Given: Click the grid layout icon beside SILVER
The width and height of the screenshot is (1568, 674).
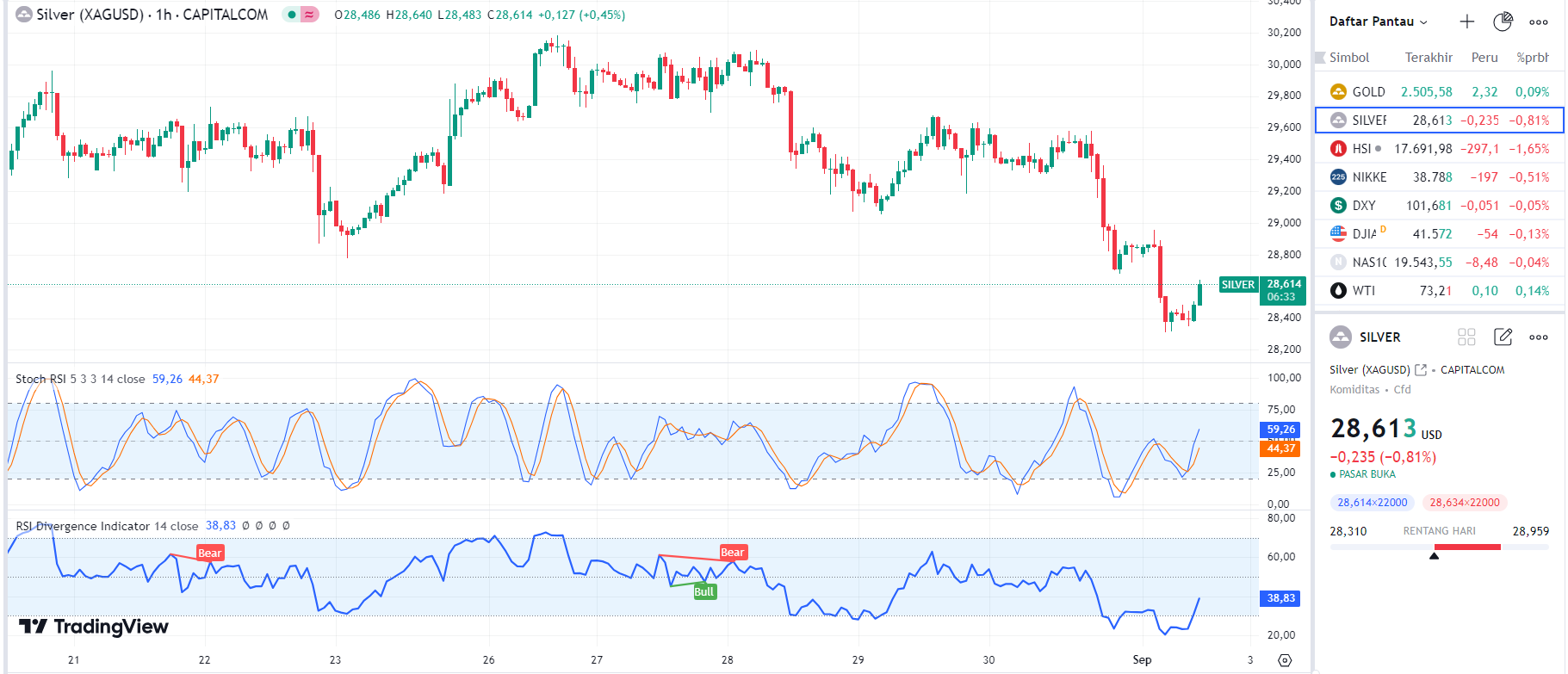Looking at the screenshot, I should (1466, 337).
